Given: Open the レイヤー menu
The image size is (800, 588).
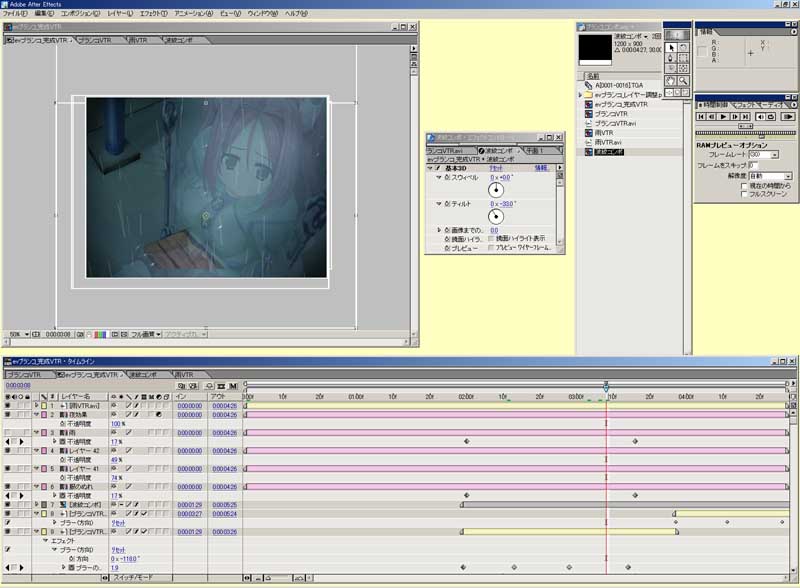Looking at the screenshot, I should coord(120,14).
